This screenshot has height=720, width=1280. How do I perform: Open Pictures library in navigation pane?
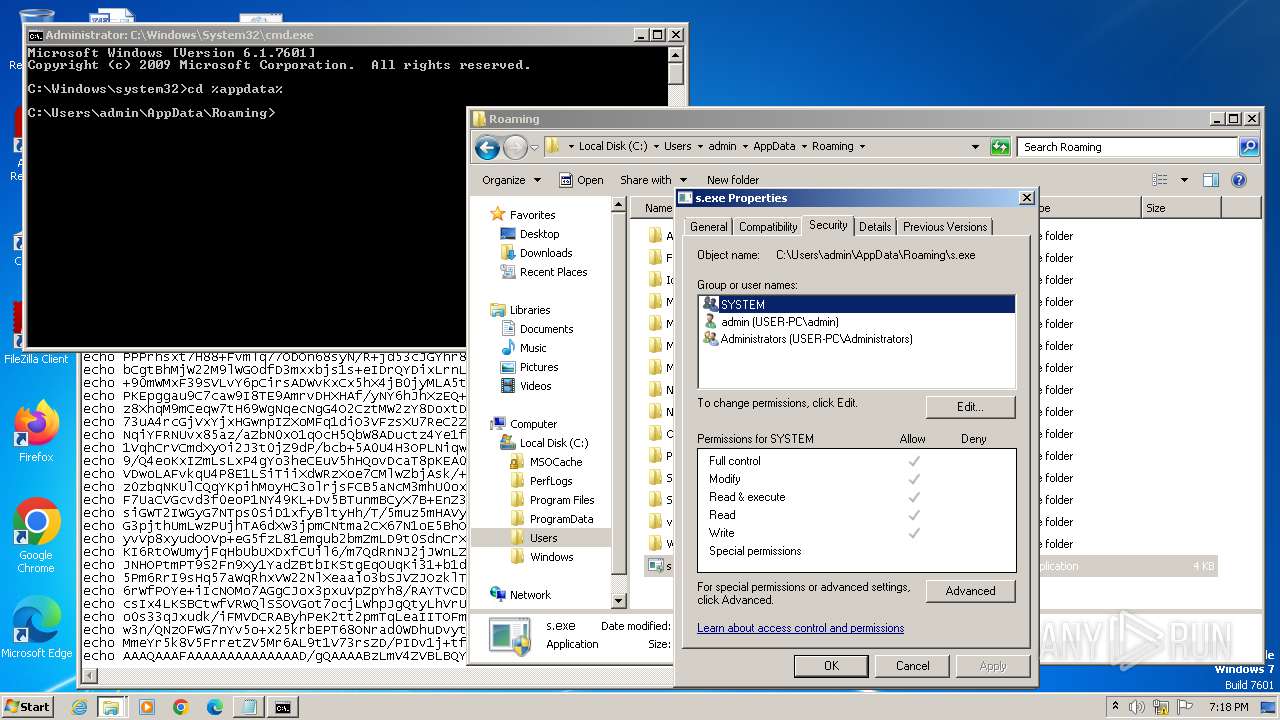pyautogui.click(x=539, y=367)
